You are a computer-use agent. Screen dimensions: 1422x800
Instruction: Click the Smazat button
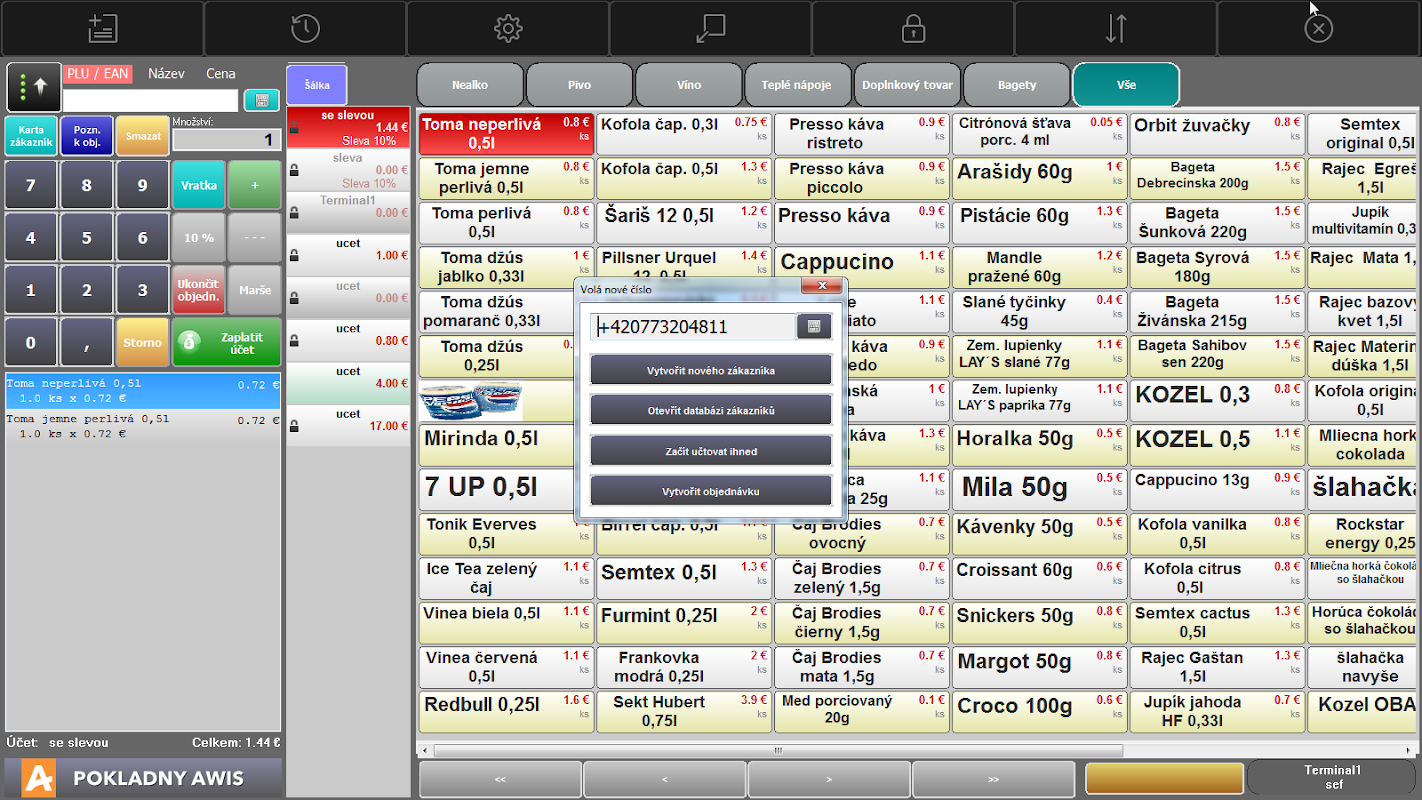tap(143, 136)
